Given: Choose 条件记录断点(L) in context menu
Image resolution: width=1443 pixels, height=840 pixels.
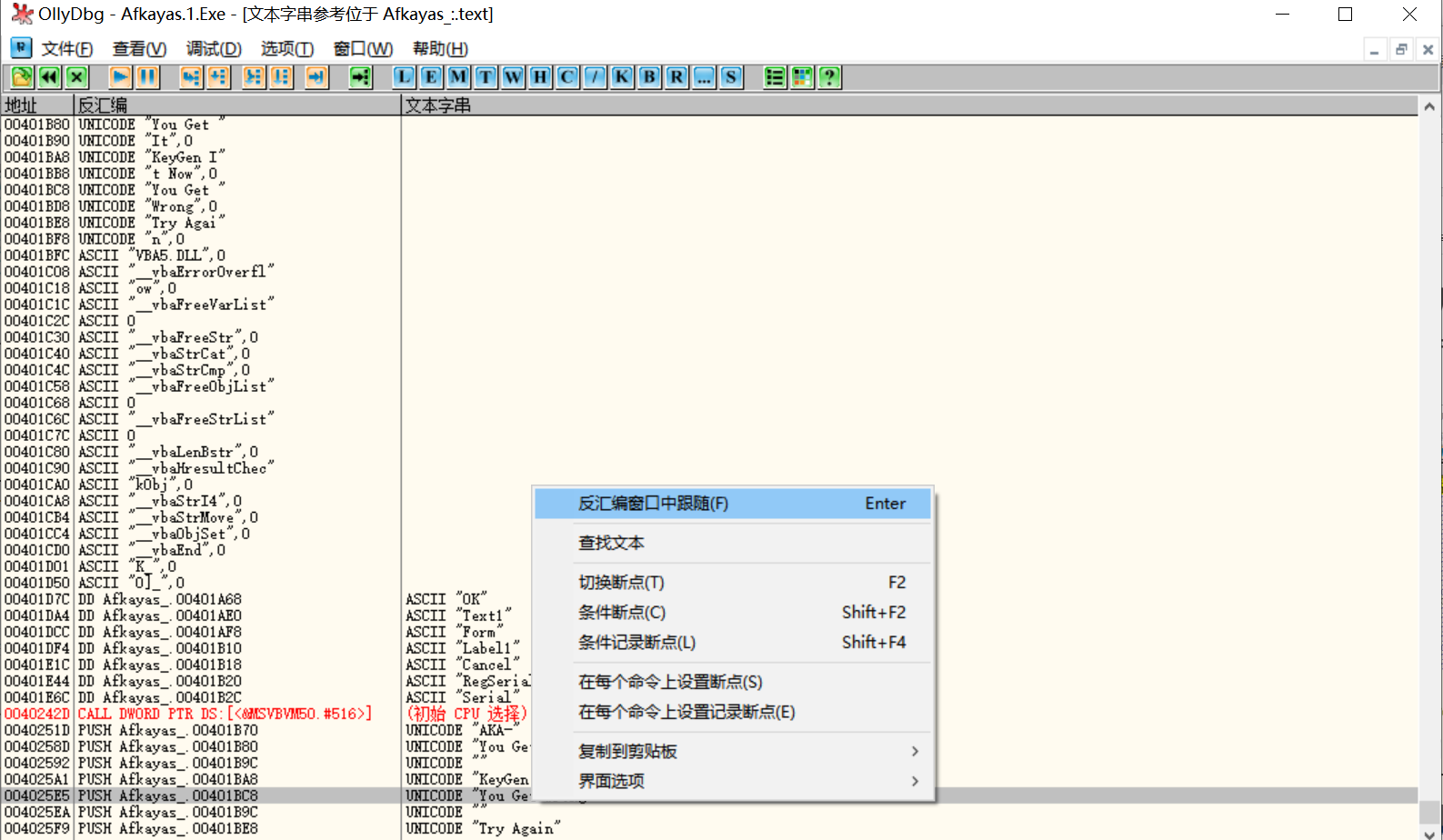Looking at the screenshot, I should [x=733, y=642].
